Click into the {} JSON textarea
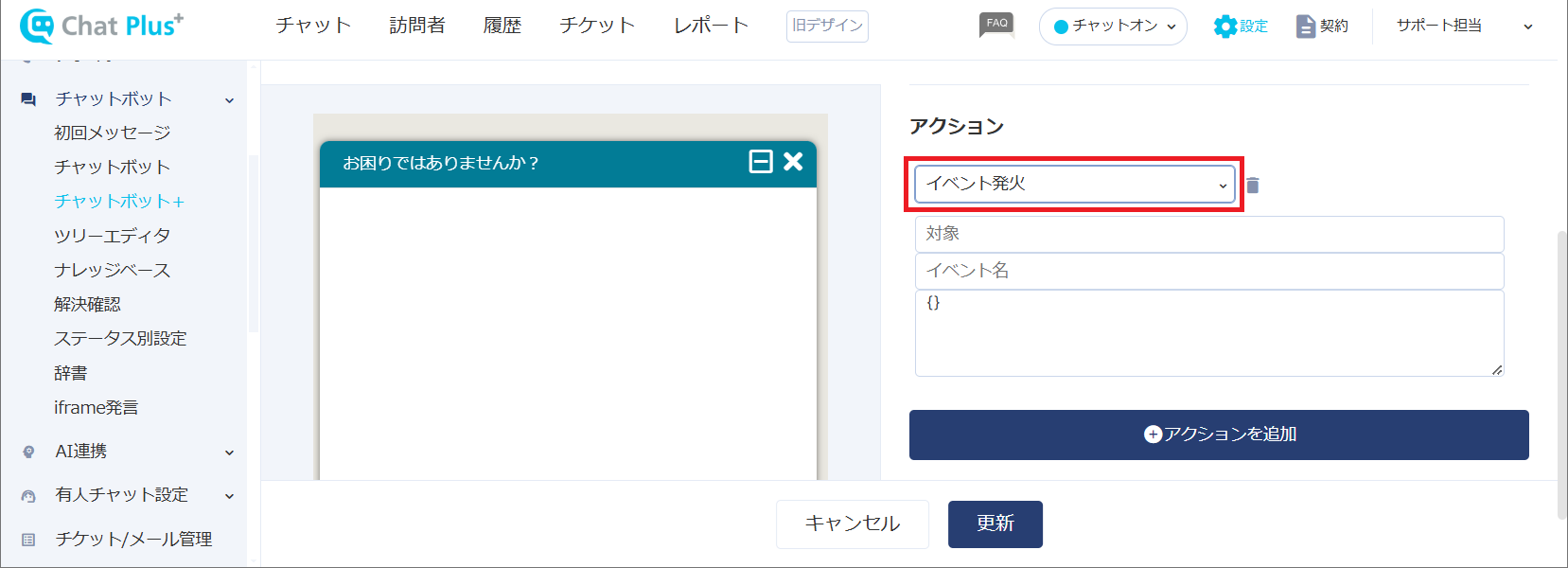The height and width of the screenshot is (568, 1568). 1209,333
